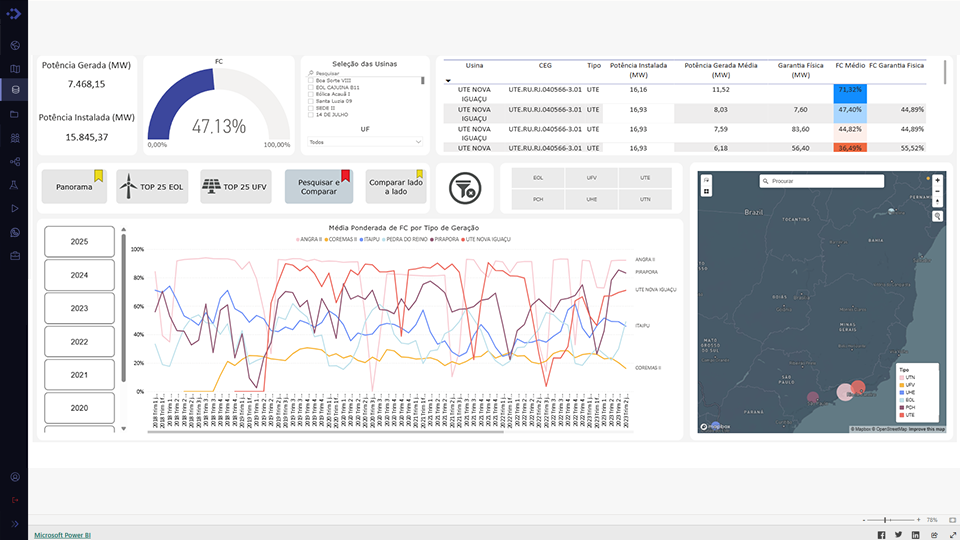
Task: Click the globe icon in the left sidebar
Action: click(15, 45)
